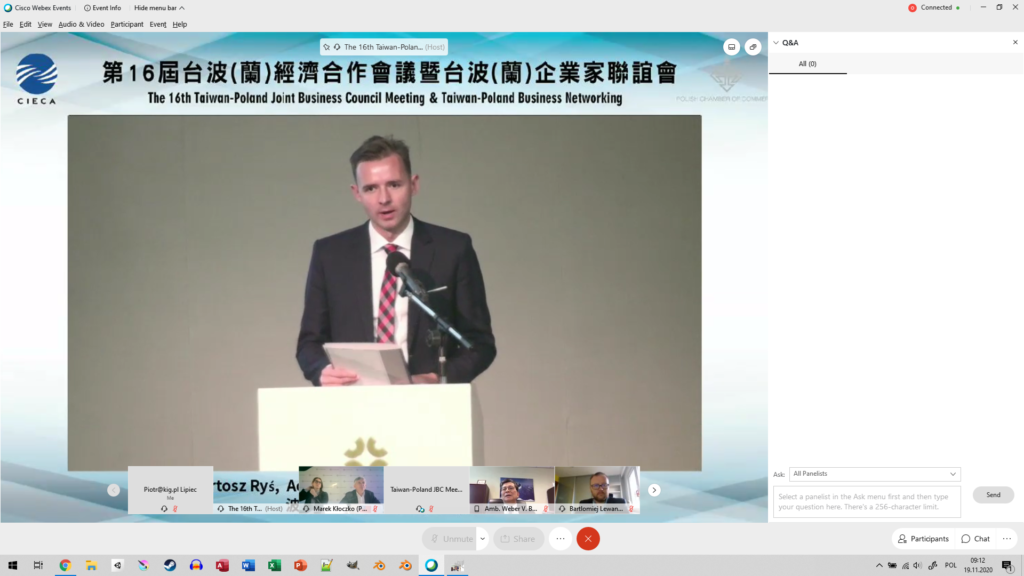1024x576 pixels.
Task: Expand the Ask All Panelists dropdown
Action: point(874,474)
